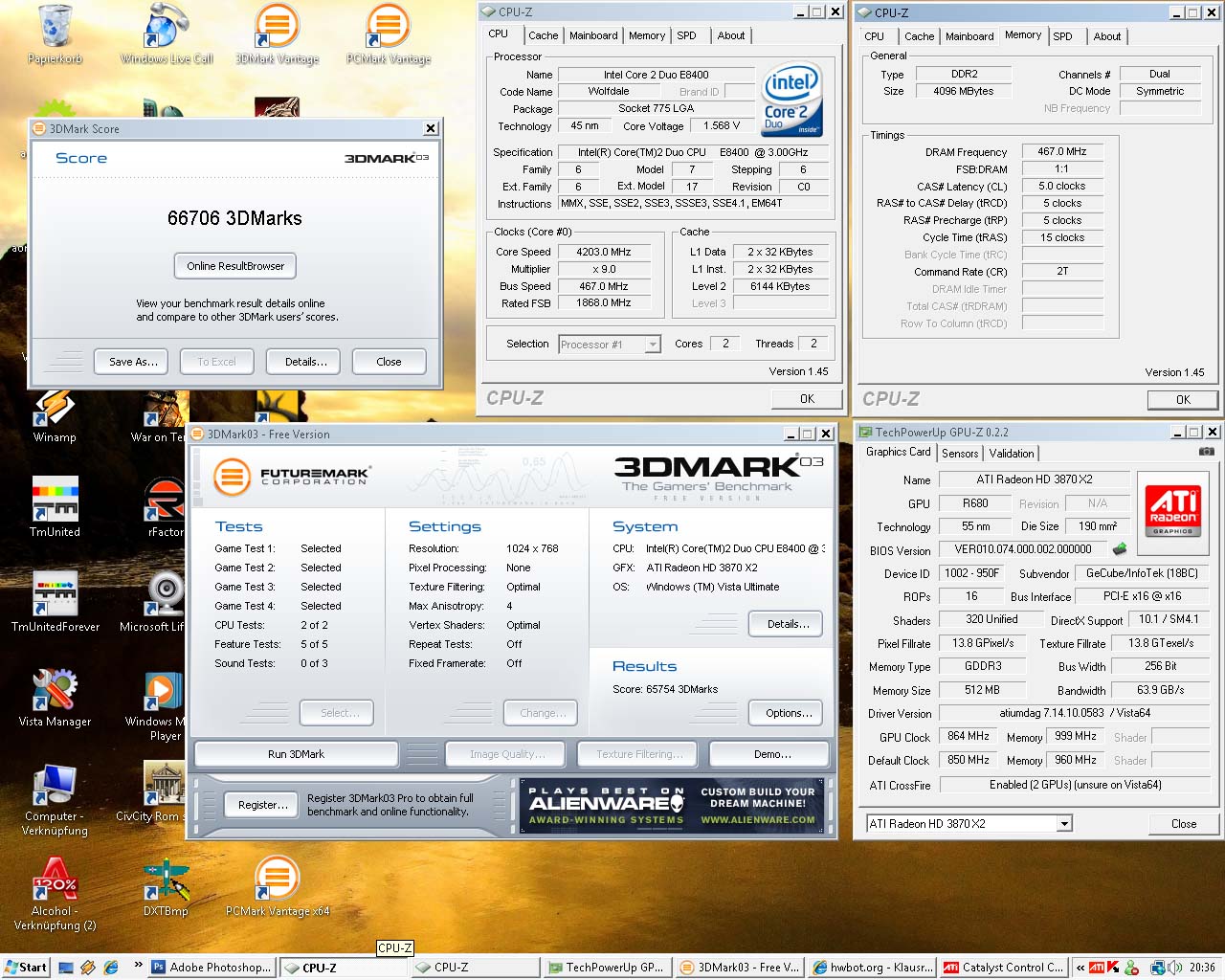Image resolution: width=1225 pixels, height=980 pixels.
Task: Switch to Mainboard tab in left CPU-Z
Action: [x=593, y=35]
